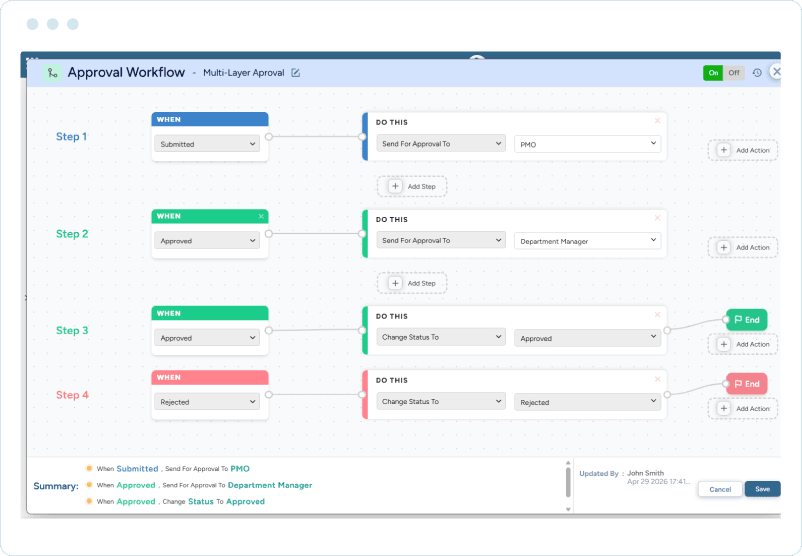Select the Step 2 label

72,234
